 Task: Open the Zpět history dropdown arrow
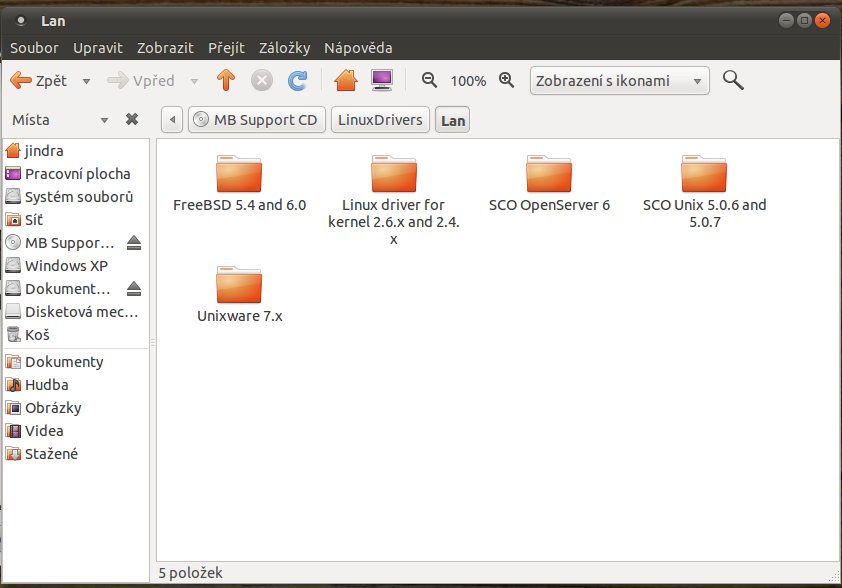tap(86, 81)
